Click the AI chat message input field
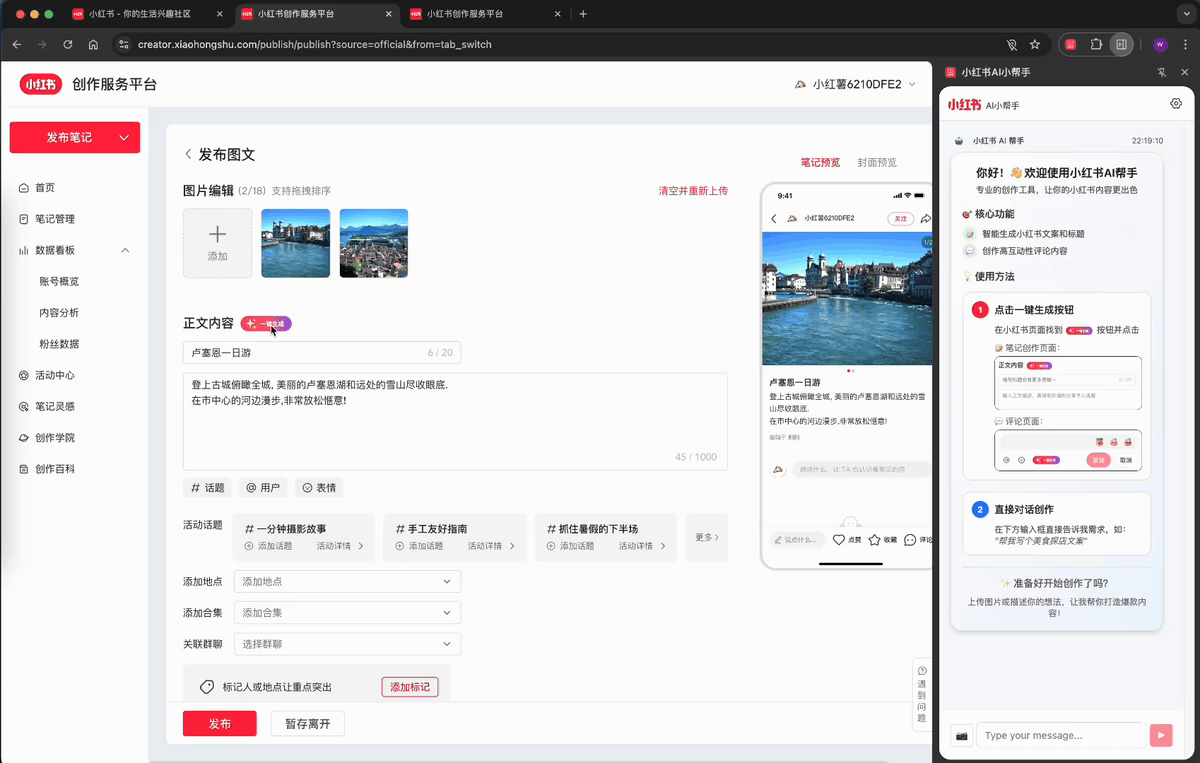 pyautogui.click(x=1061, y=735)
